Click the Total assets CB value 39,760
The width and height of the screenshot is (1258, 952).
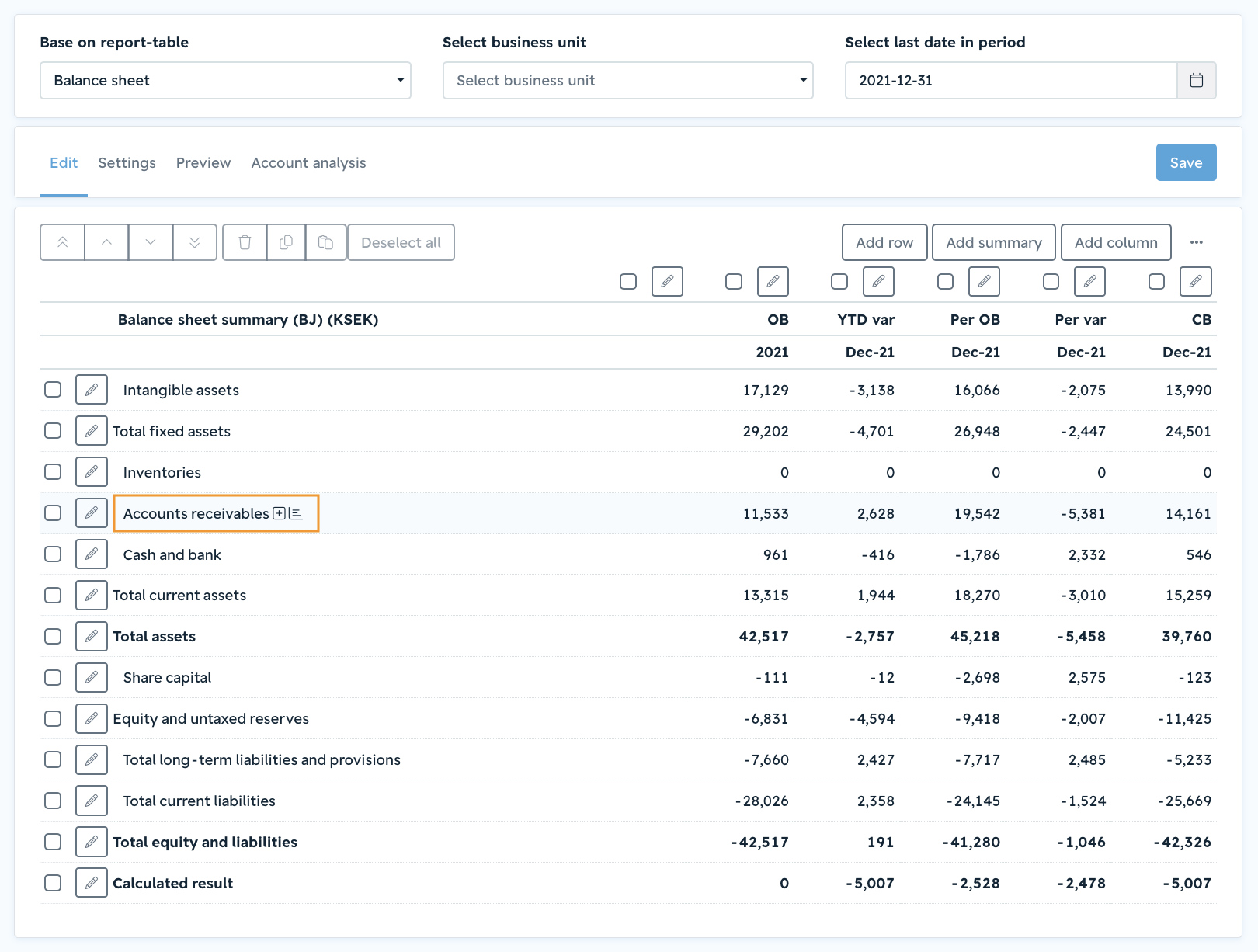[x=1187, y=636]
